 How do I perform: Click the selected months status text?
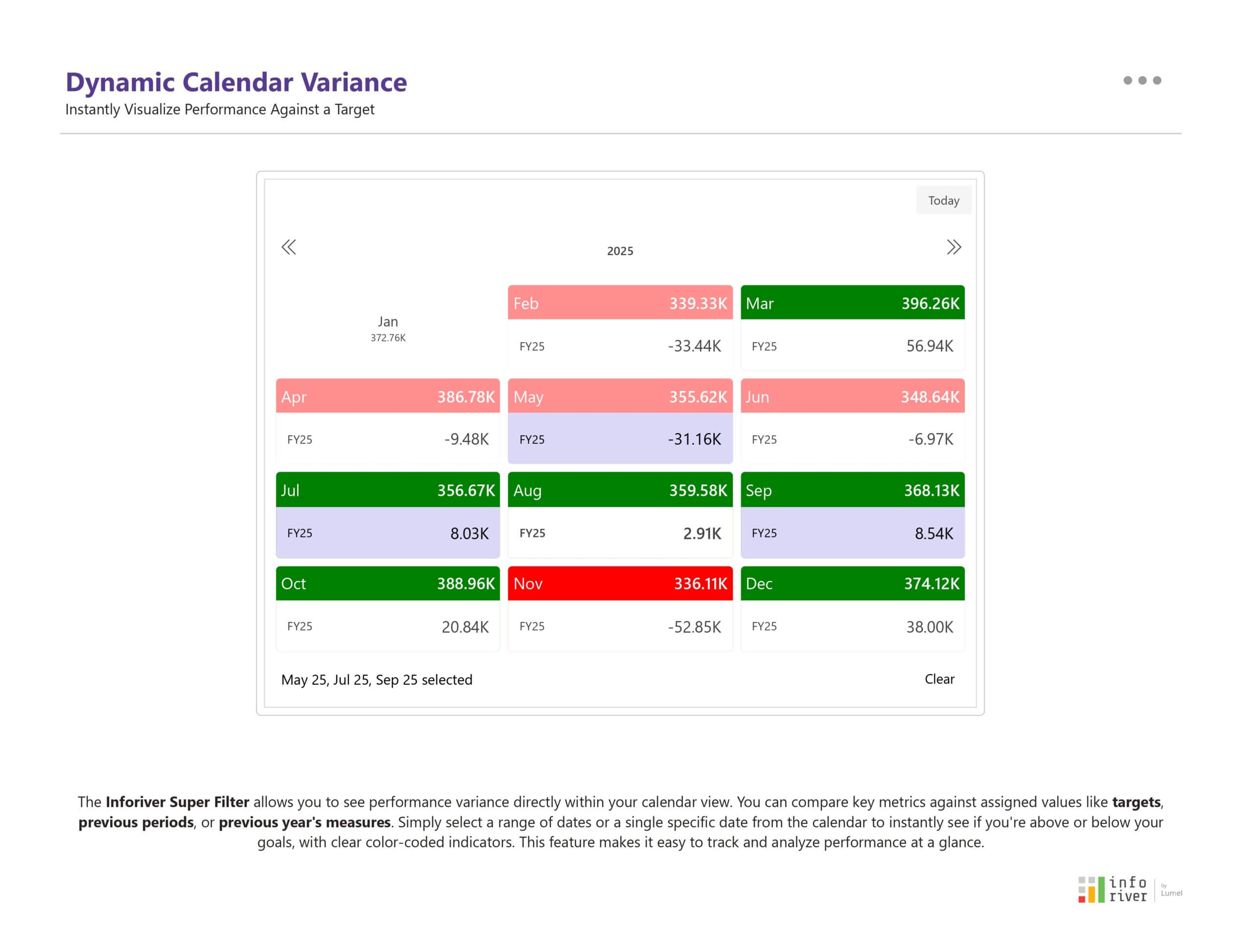(x=377, y=679)
